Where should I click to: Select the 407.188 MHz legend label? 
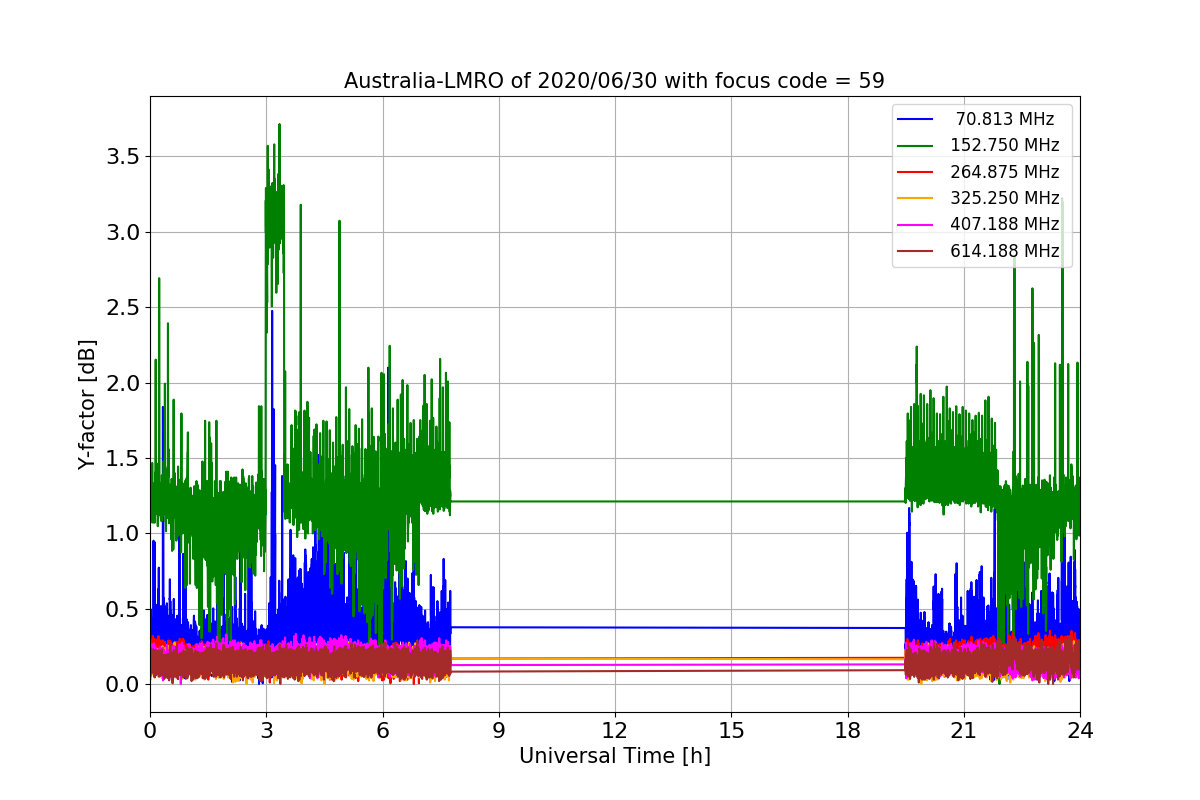click(x=1005, y=225)
